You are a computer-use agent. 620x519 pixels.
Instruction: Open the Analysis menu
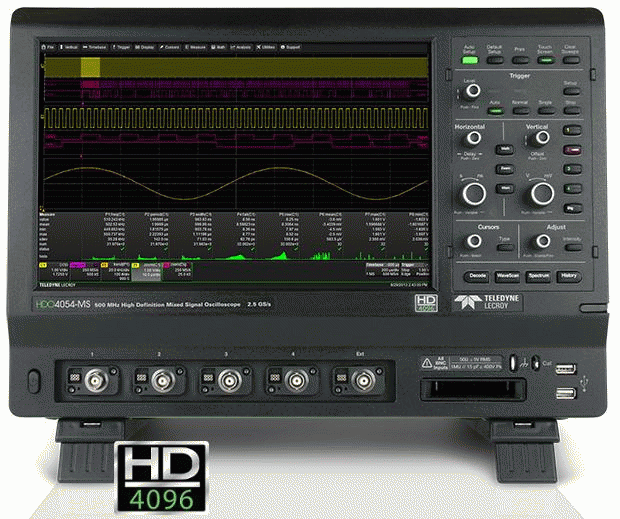pyautogui.click(x=241, y=47)
